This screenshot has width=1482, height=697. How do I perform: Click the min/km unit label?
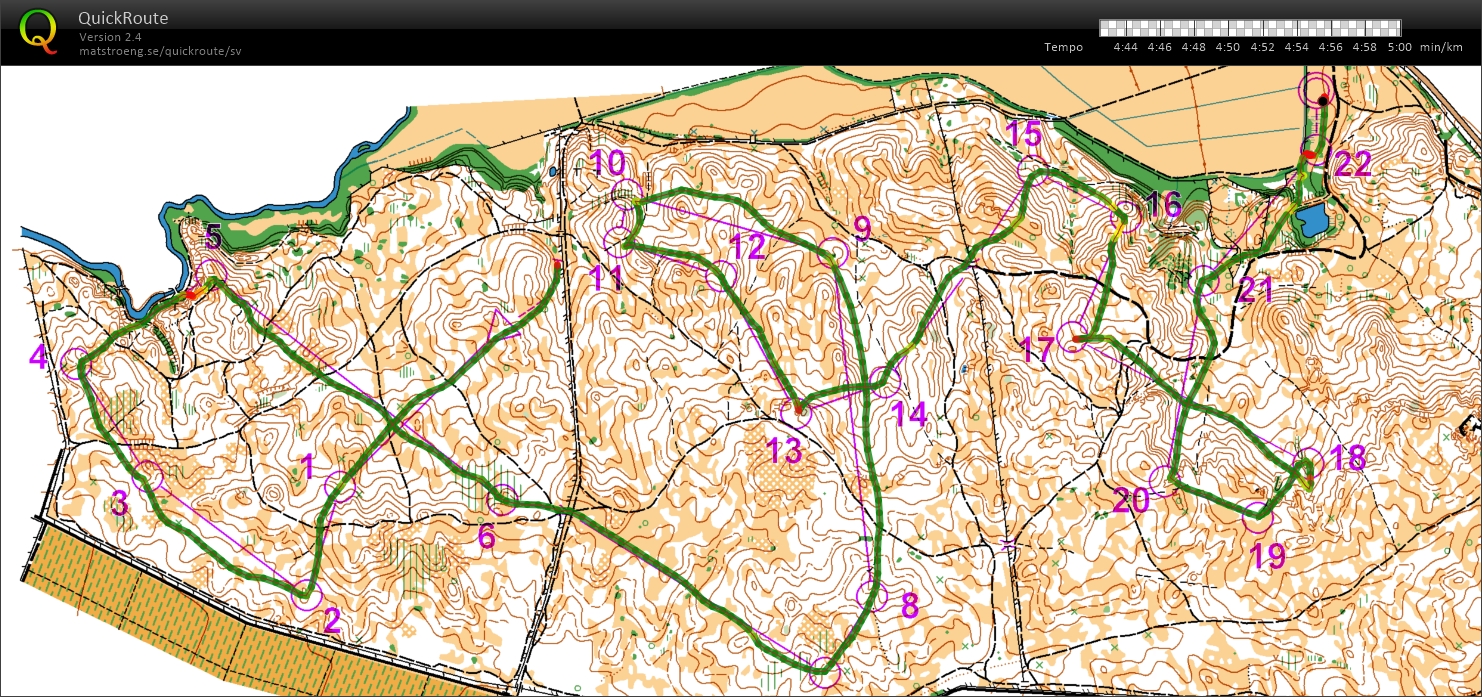(x=1442, y=47)
